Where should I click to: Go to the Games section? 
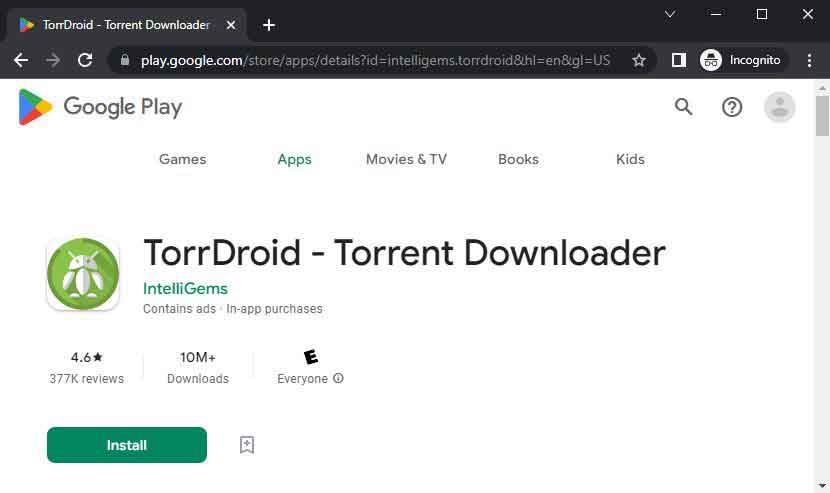point(183,159)
